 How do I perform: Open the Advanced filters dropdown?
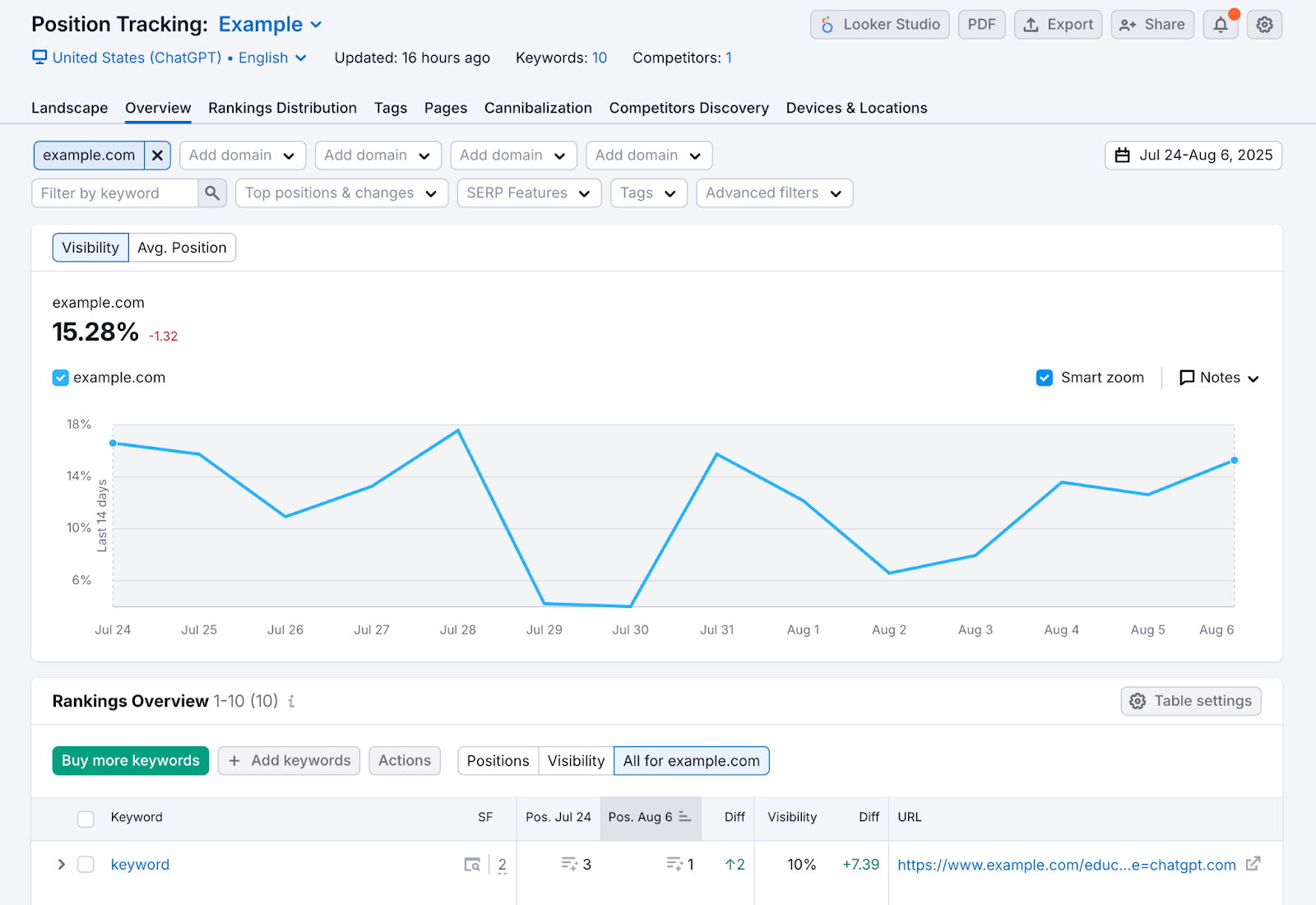pos(773,193)
